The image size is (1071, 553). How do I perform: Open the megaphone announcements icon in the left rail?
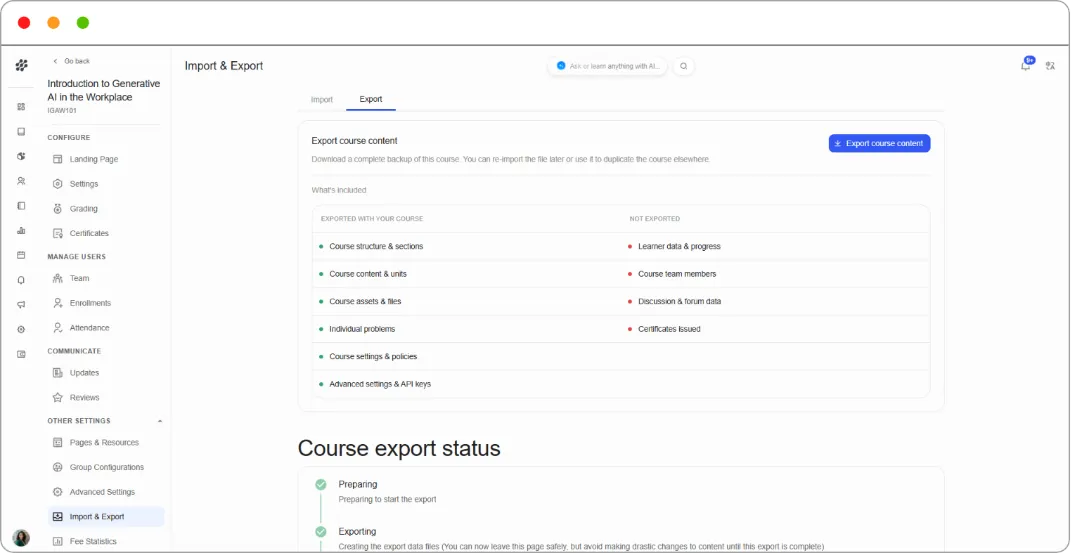(x=21, y=304)
